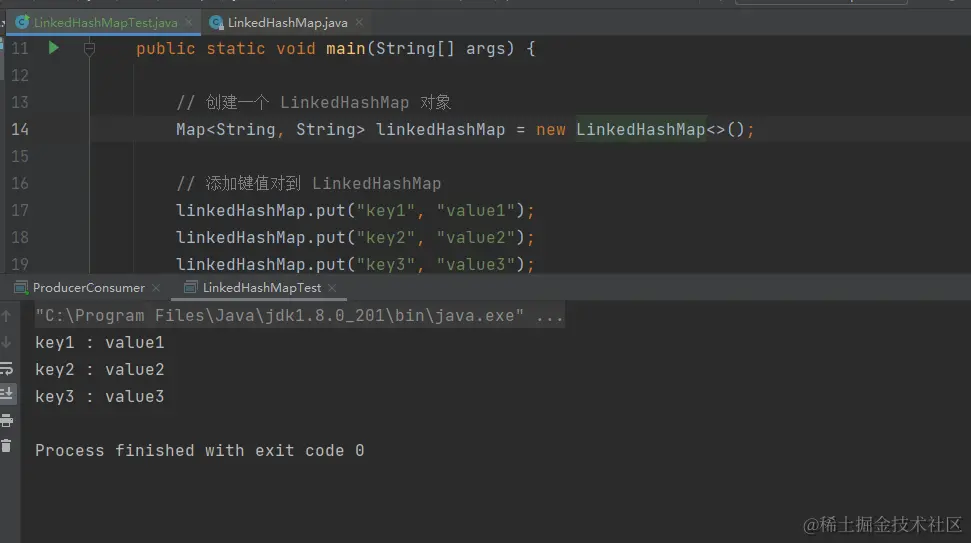Image resolution: width=971 pixels, height=543 pixels.
Task: Click ProducerConsumer run tab icon
Action: coord(21,287)
